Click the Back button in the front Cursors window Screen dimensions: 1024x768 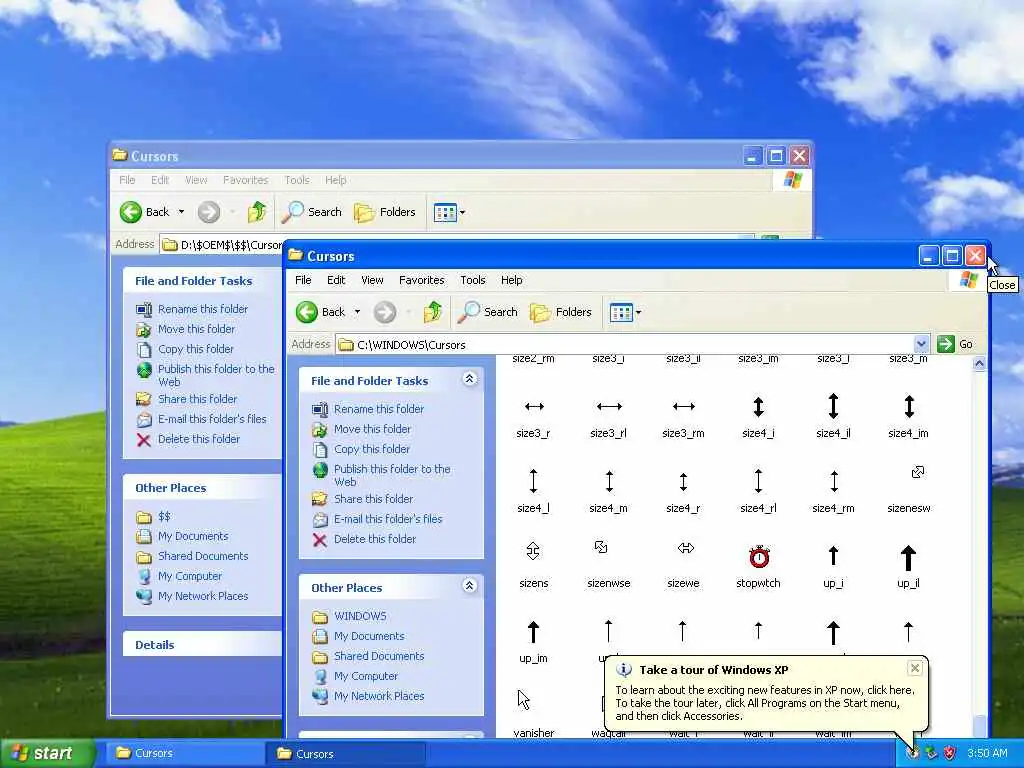click(x=320, y=312)
